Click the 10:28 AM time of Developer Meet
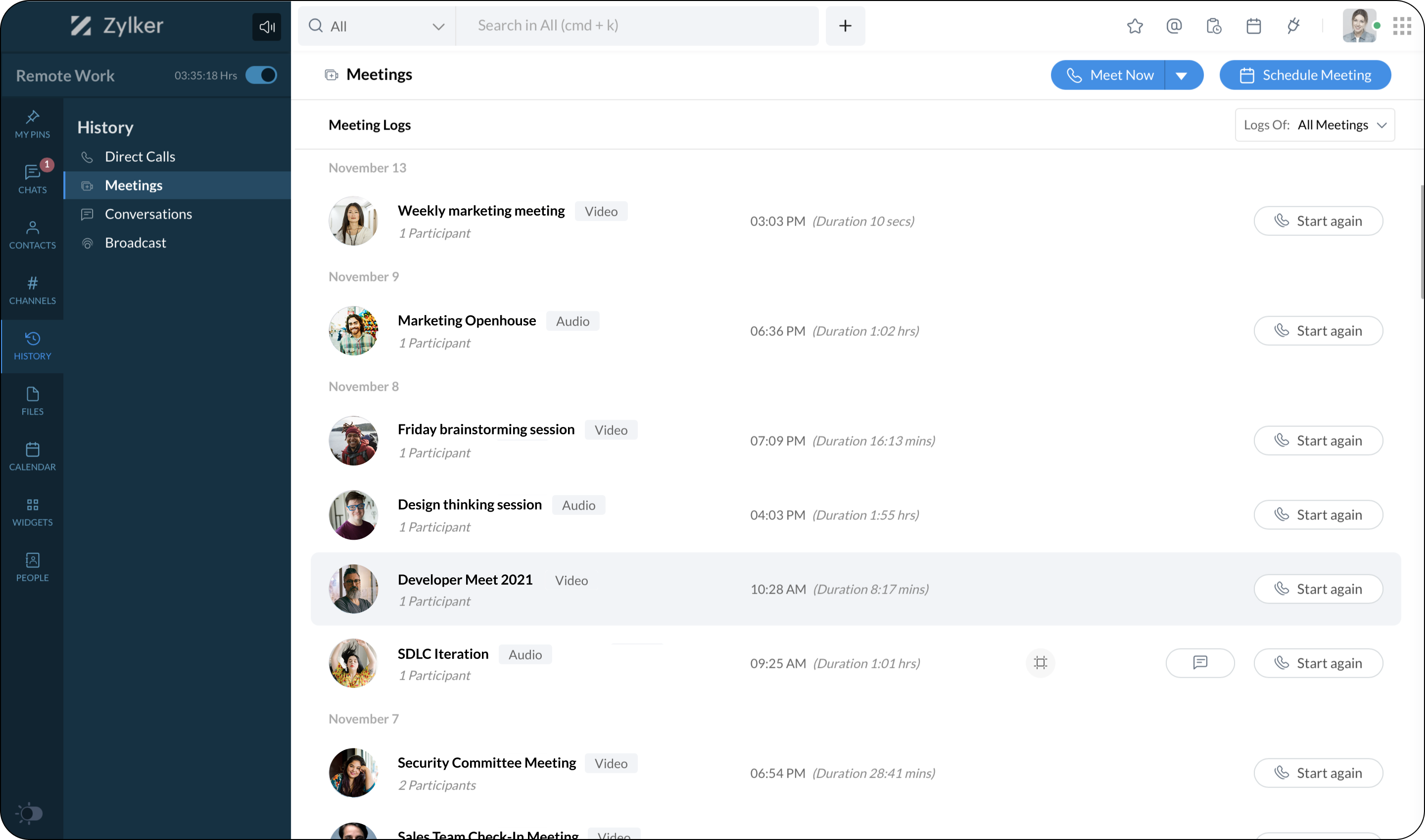Image resolution: width=1425 pixels, height=840 pixels. pyautogui.click(x=778, y=589)
